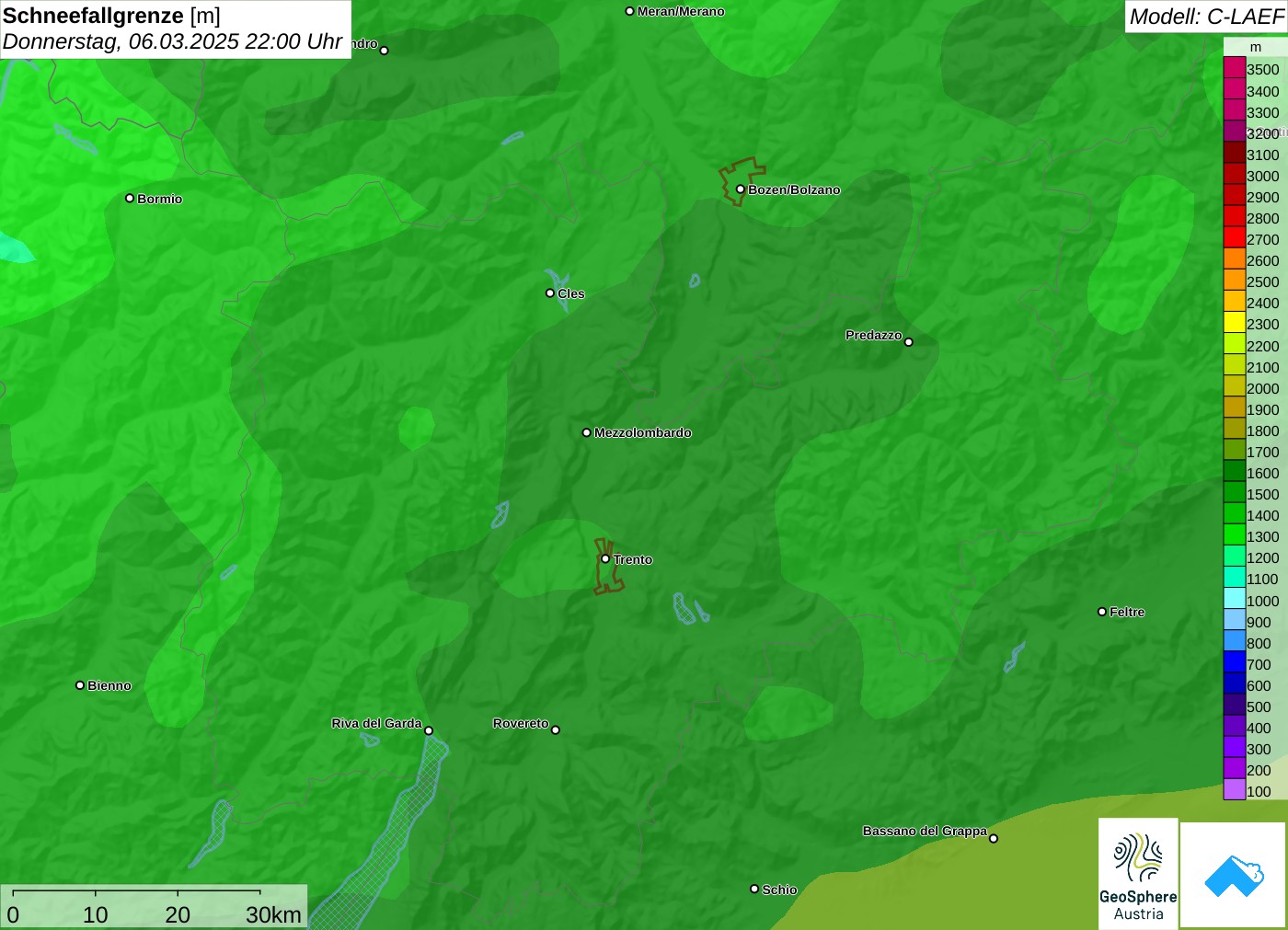Image resolution: width=1288 pixels, height=930 pixels.
Task: Select the Bassano del Grappa marker
Action: click(994, 838)
